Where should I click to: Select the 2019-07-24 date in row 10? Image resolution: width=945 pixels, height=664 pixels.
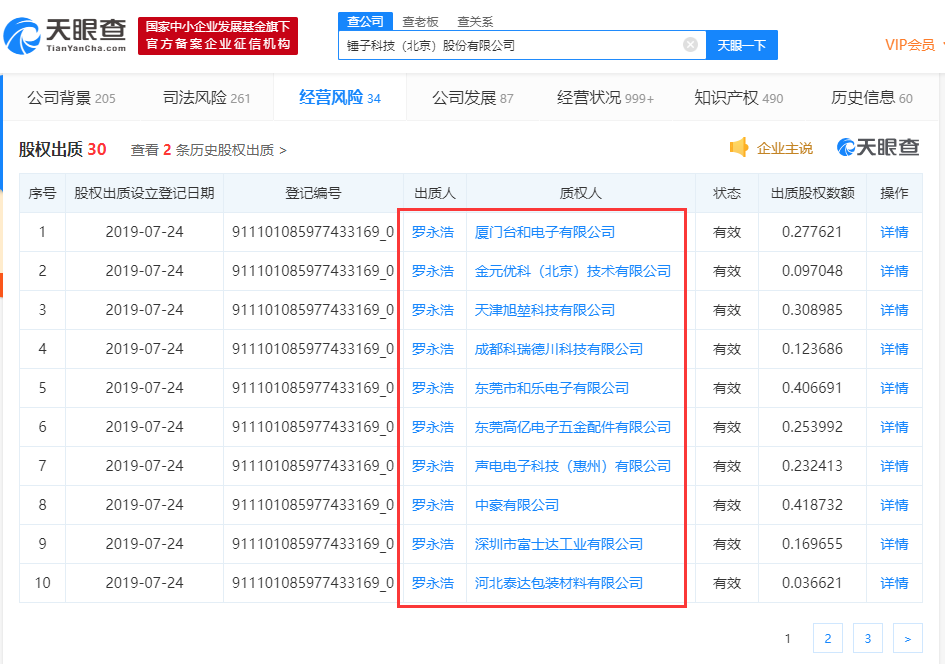[x=144, y=583]
